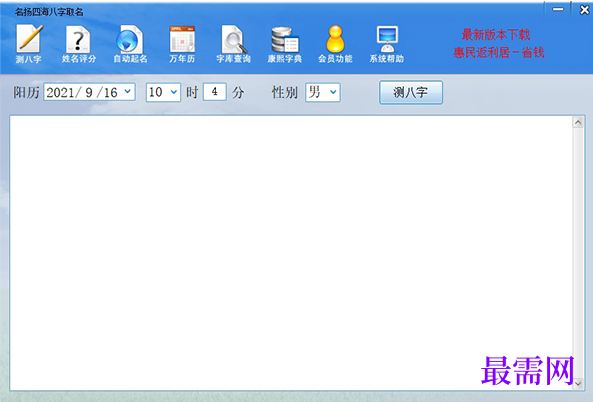
Task: Open the 测八字 pencil tool icon
Action: click(x=29, y=43)
